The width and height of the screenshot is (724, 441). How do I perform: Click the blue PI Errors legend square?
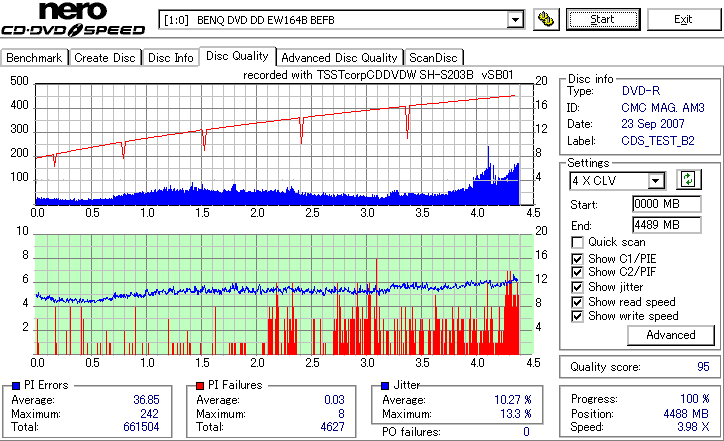[16, 385]
